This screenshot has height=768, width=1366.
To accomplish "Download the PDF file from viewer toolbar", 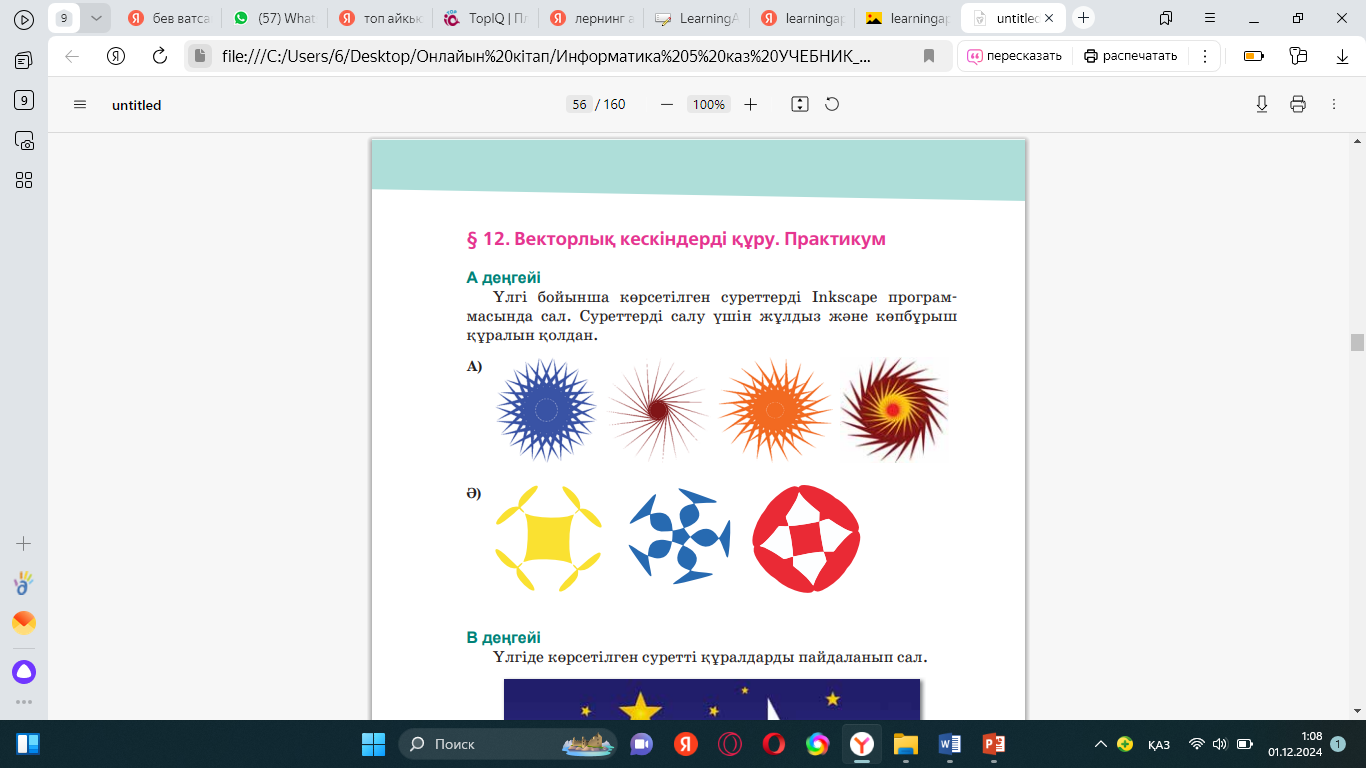I will [x=1262, y=104].
